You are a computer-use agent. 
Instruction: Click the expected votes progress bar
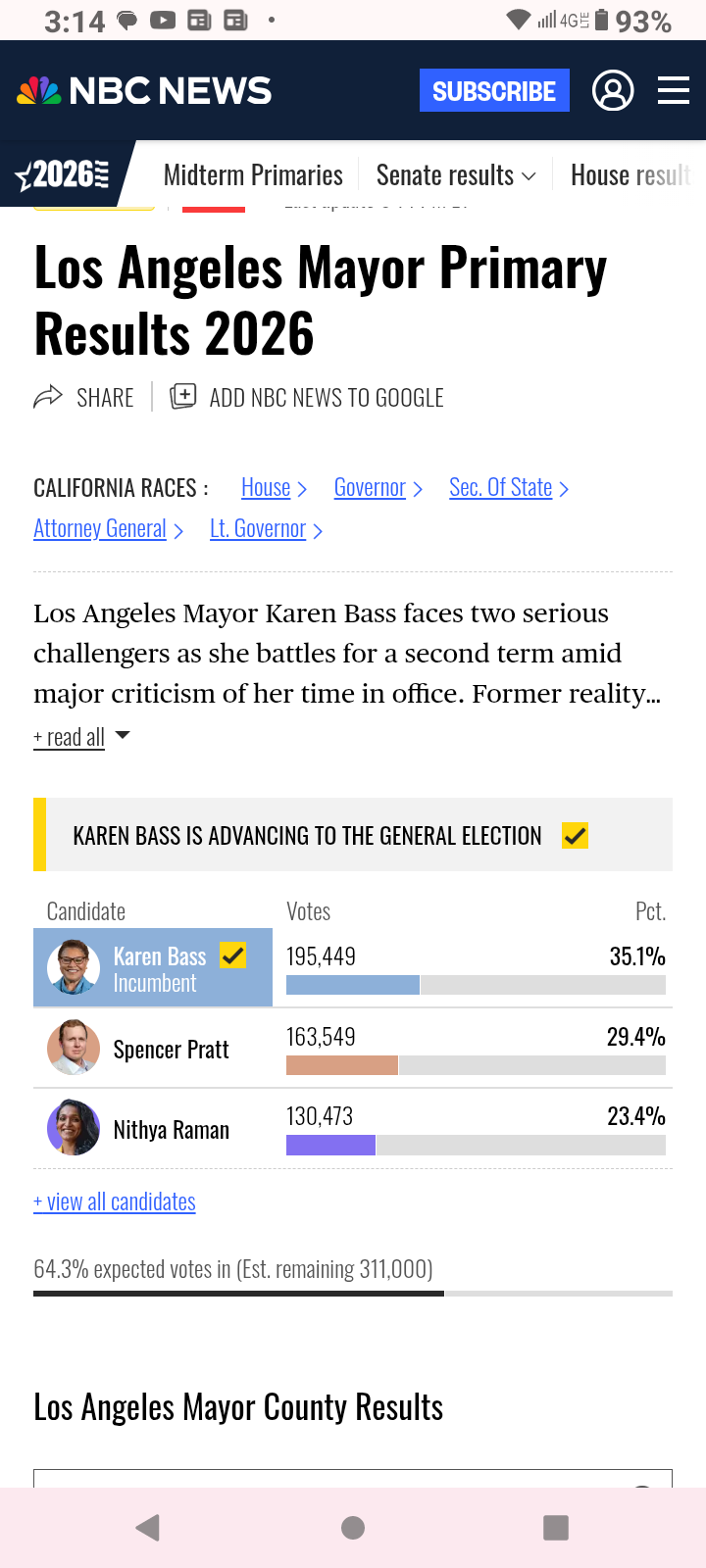(x=353, y=1294)
